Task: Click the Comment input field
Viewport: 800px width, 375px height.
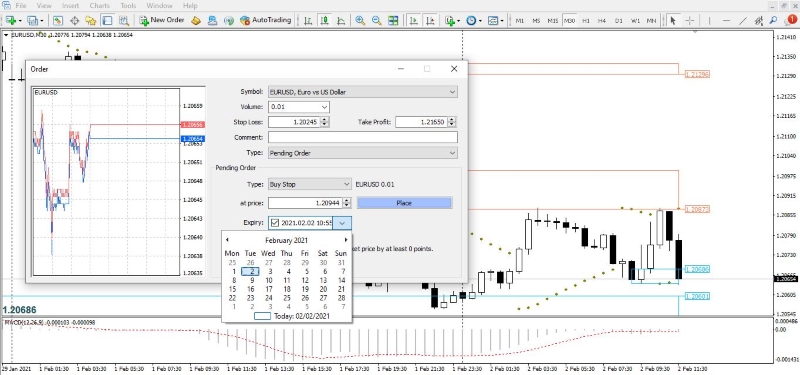Action: (x=362, y=137)
